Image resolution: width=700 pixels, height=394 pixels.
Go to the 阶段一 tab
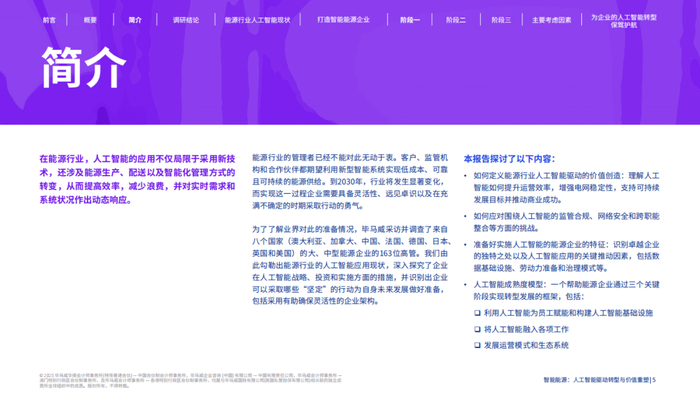pyautogui.click(x=410, y=20)
